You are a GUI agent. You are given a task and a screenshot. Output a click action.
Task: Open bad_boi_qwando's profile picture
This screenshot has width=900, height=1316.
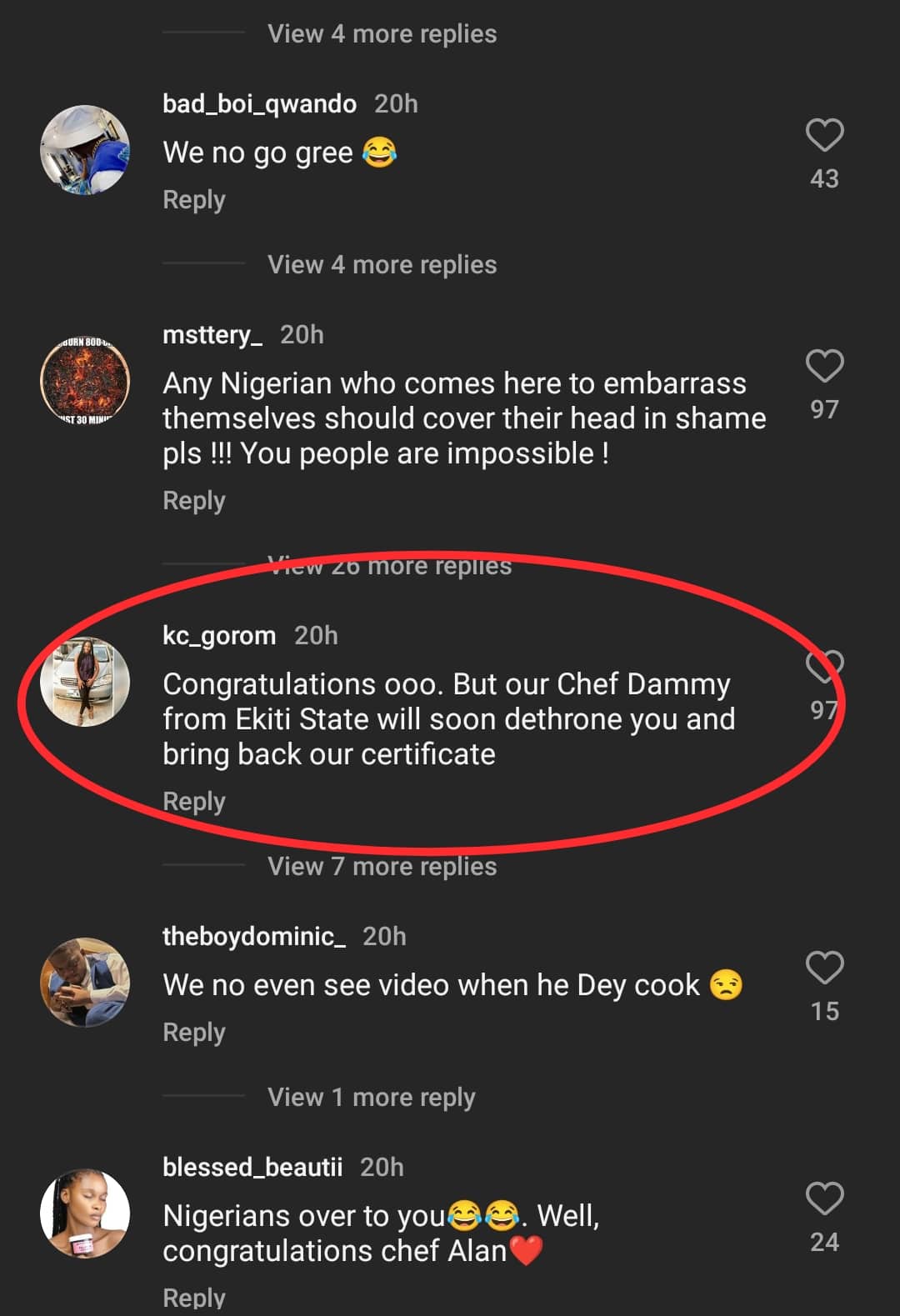pyautogui.click(x=85, y=150)
